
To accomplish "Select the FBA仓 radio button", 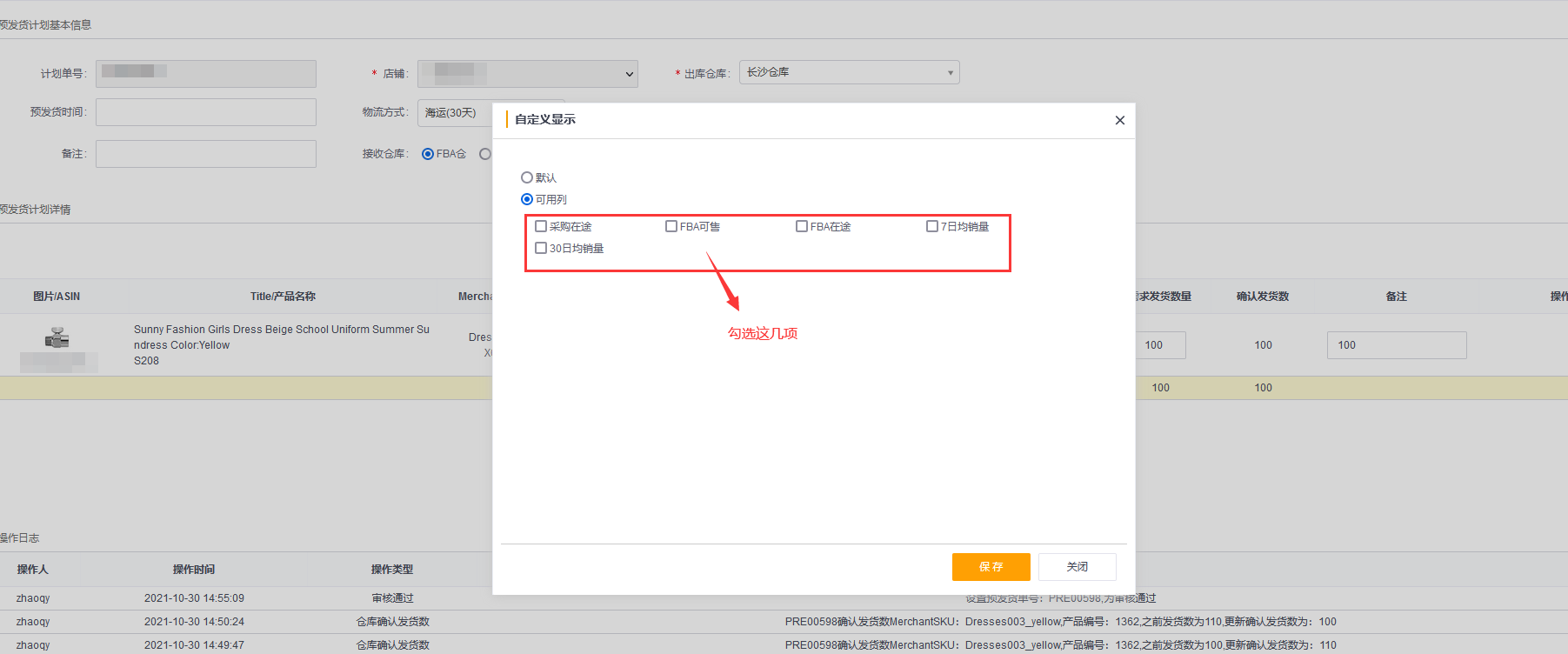I will (428, 154).
